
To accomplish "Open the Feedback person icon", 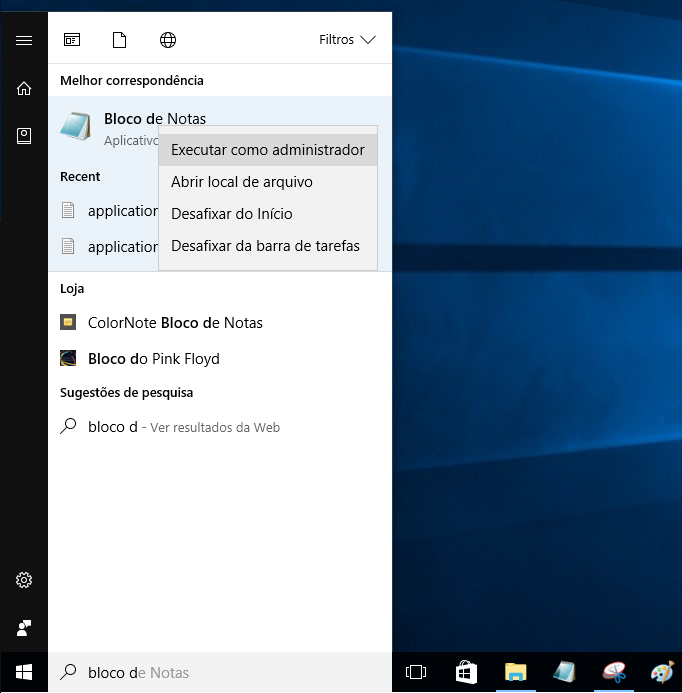I will pyautogui.click(x=24, y=628).
